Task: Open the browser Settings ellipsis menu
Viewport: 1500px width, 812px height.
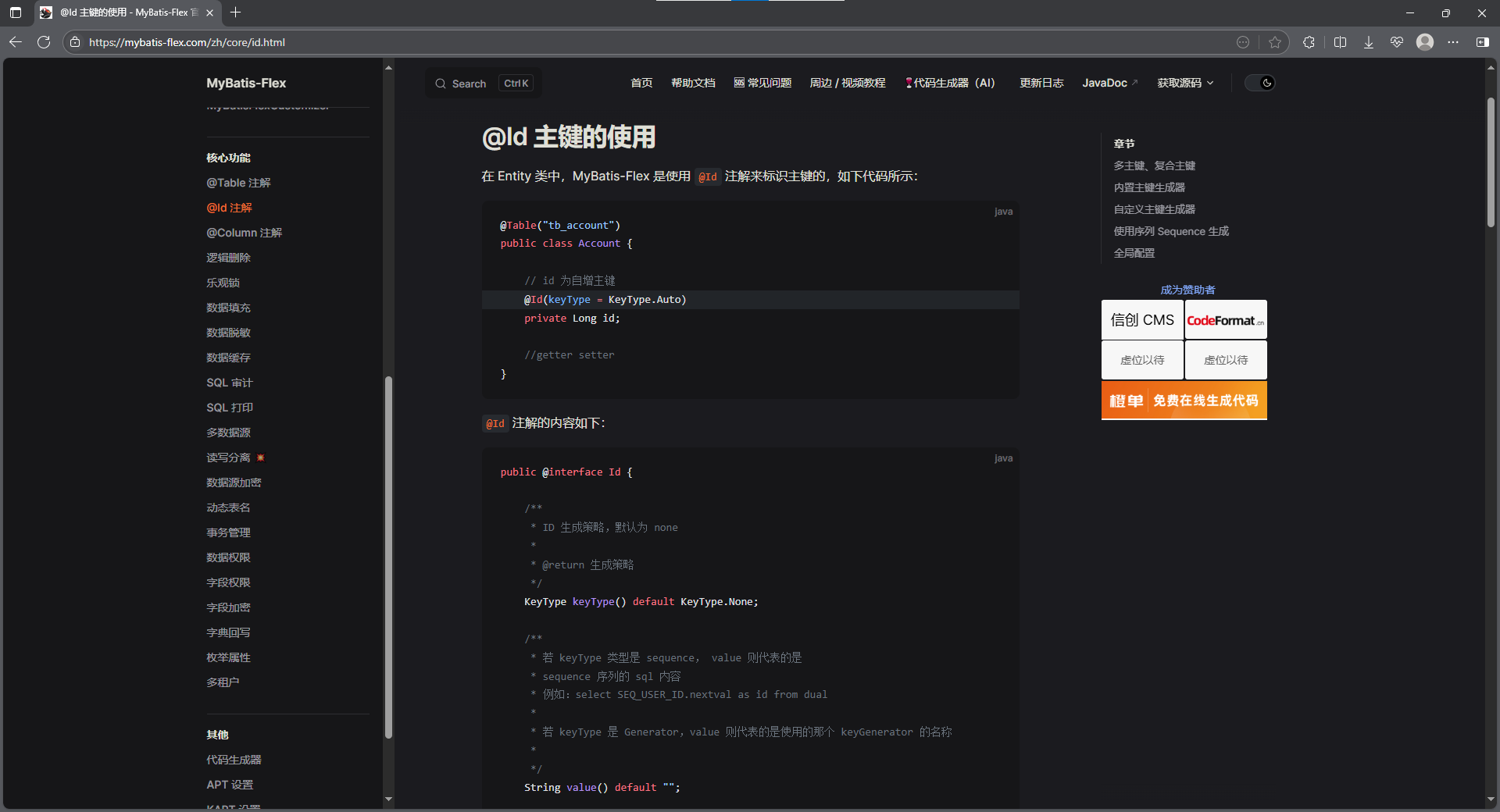Action: point(1455,42)
